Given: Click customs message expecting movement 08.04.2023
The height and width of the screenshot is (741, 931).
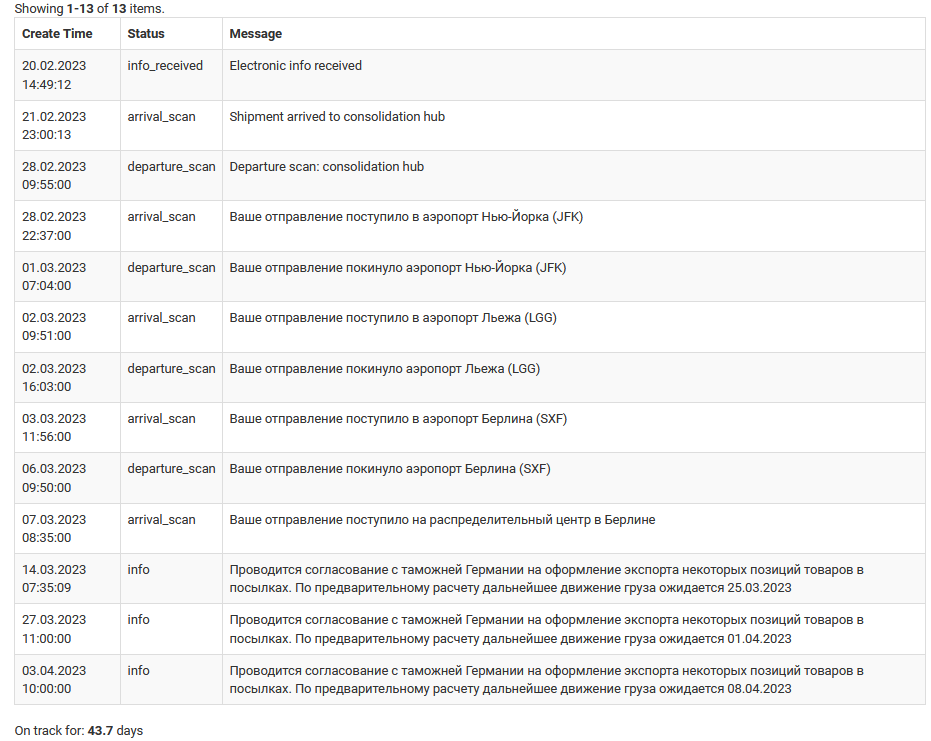Looking at the screenshot, I should 546,680.
